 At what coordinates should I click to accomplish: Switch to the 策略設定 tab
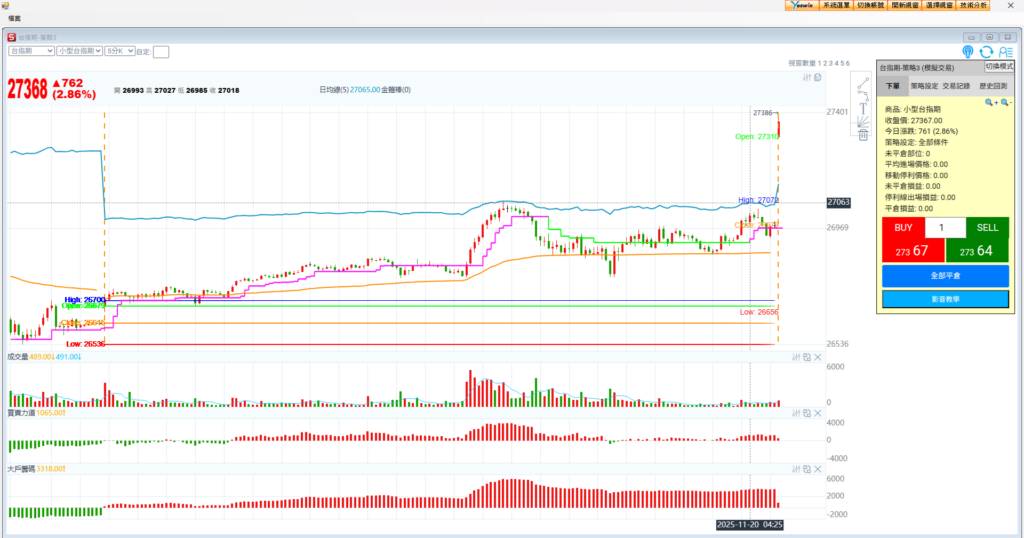924,87
